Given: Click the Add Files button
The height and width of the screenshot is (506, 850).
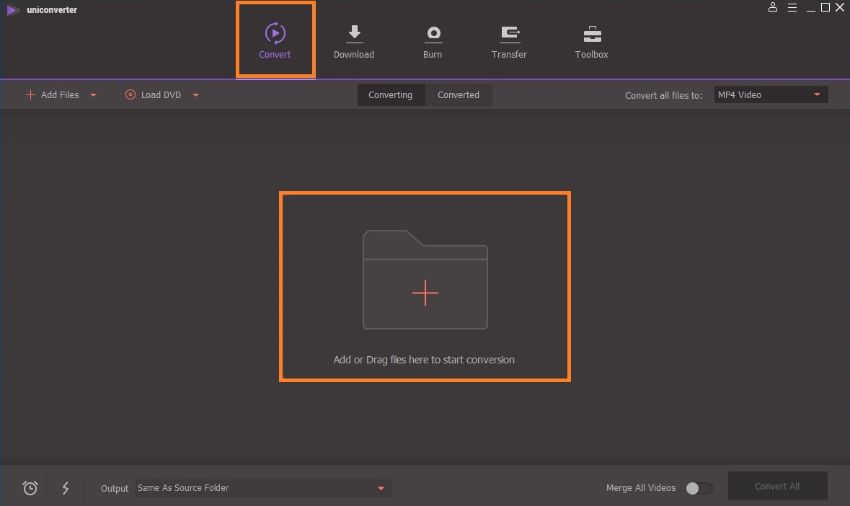Looking at the screenshot, I should coord(53,95).
